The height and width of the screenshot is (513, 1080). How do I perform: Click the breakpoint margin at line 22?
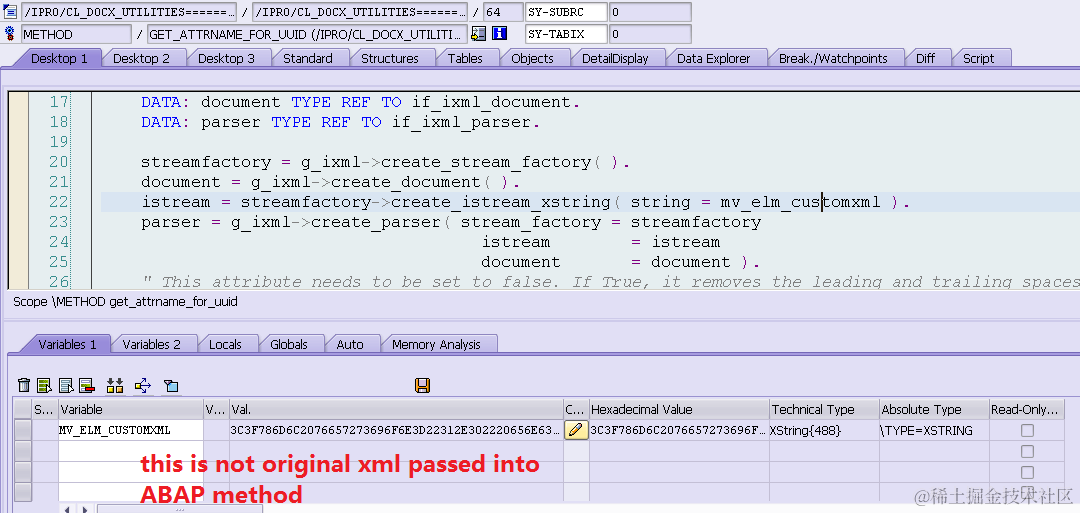19,202
